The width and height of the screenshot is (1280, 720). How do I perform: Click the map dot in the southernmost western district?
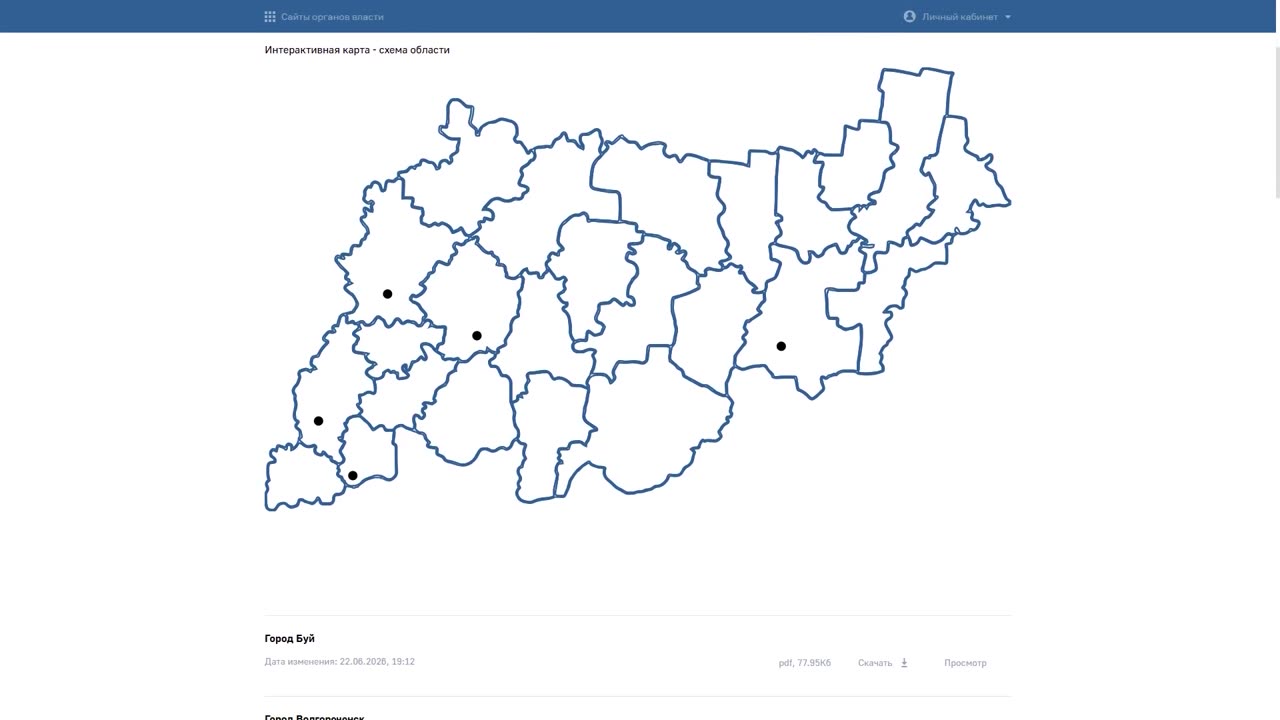[352, 476]
